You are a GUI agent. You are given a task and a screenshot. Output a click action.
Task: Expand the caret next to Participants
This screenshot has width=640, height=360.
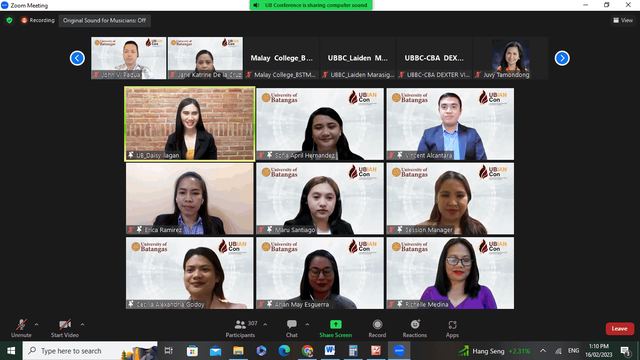[x=265, y=324]
